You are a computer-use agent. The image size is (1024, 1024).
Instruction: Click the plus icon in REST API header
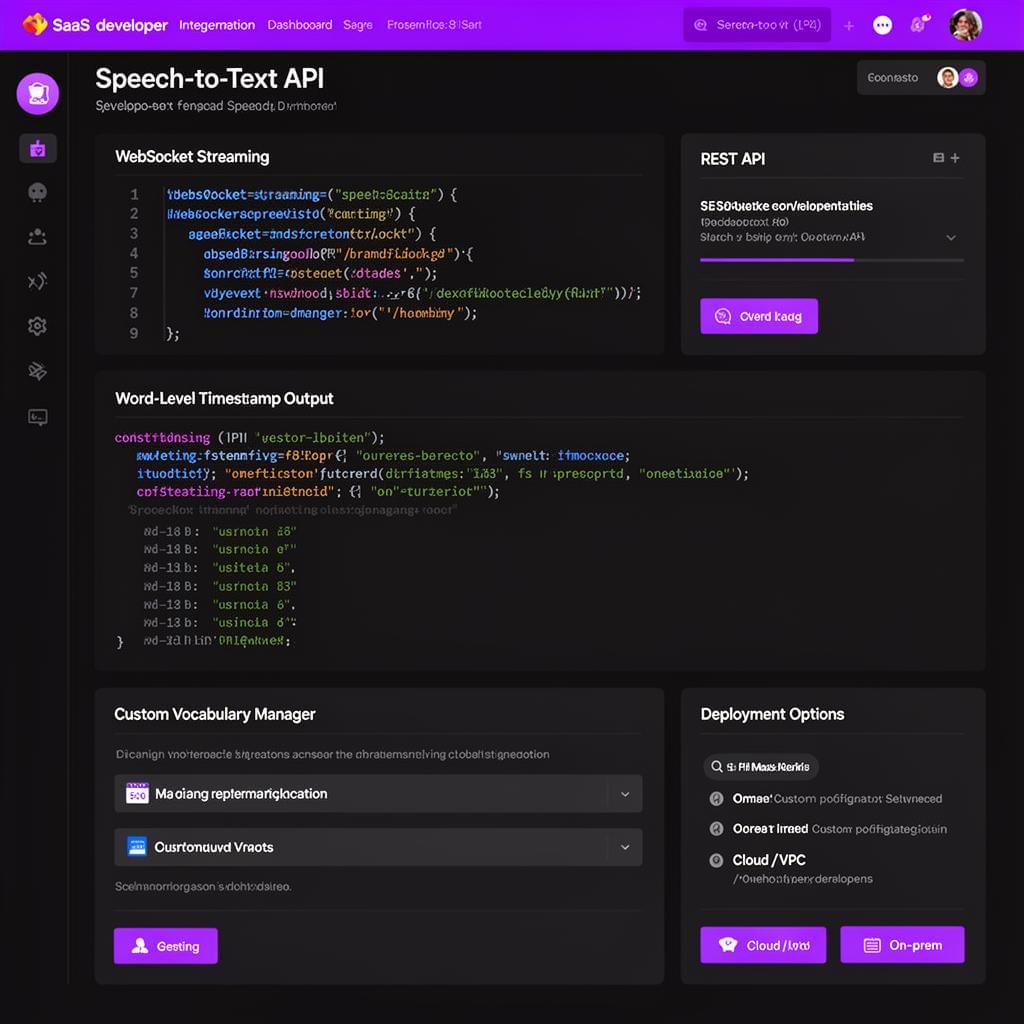957,158
